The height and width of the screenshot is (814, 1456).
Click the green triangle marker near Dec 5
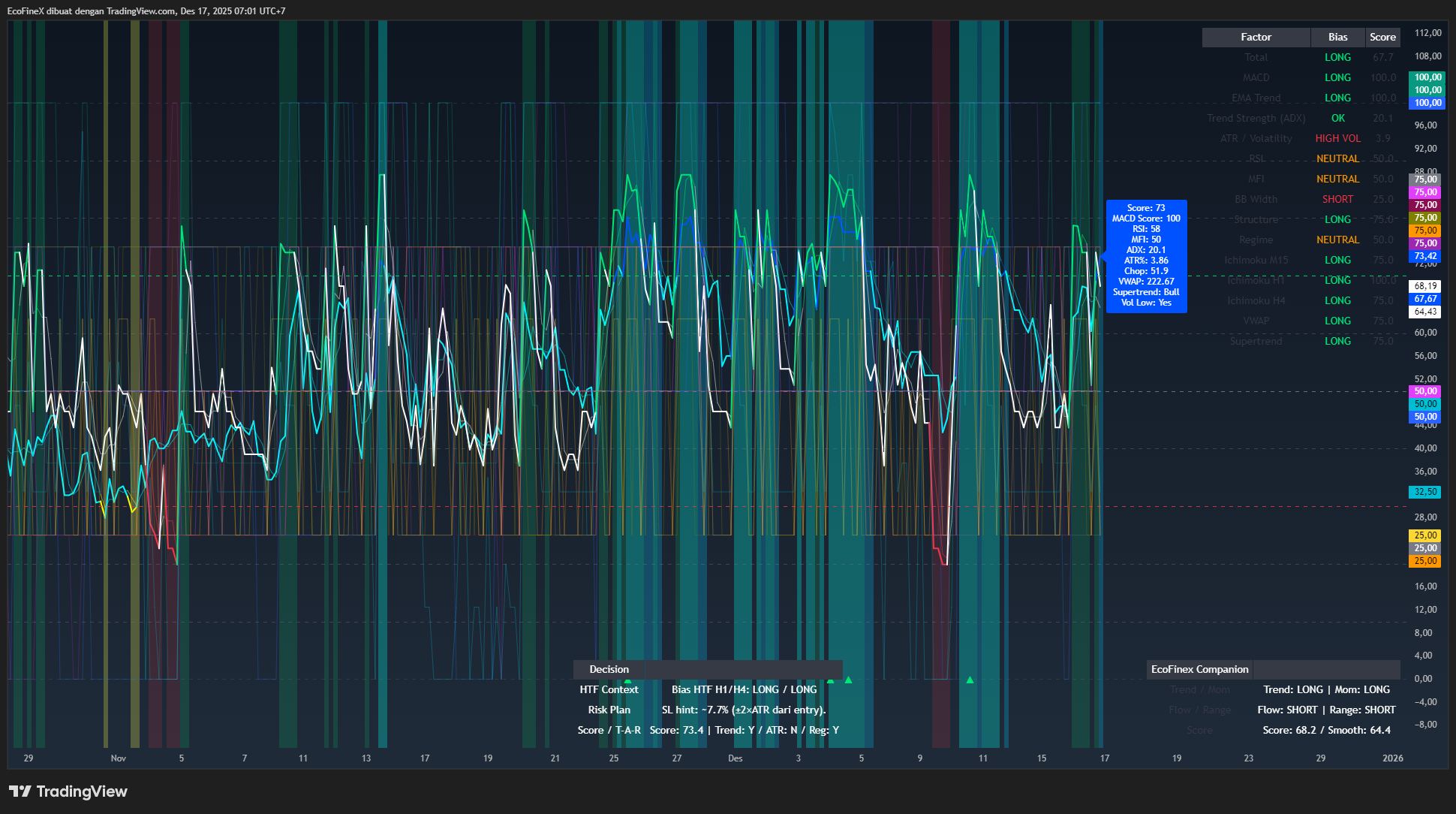[x=848, y=680]
